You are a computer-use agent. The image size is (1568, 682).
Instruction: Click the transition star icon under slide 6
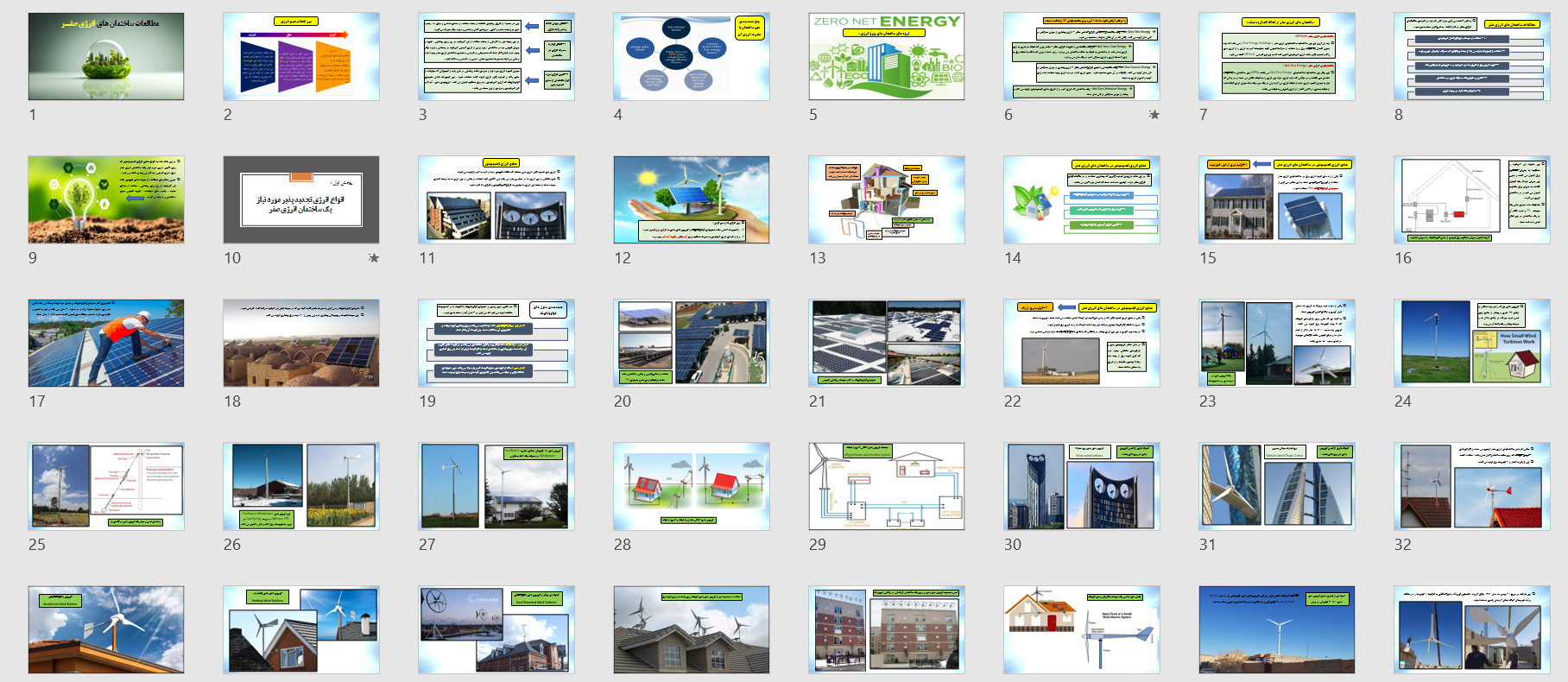(1154, 115)
